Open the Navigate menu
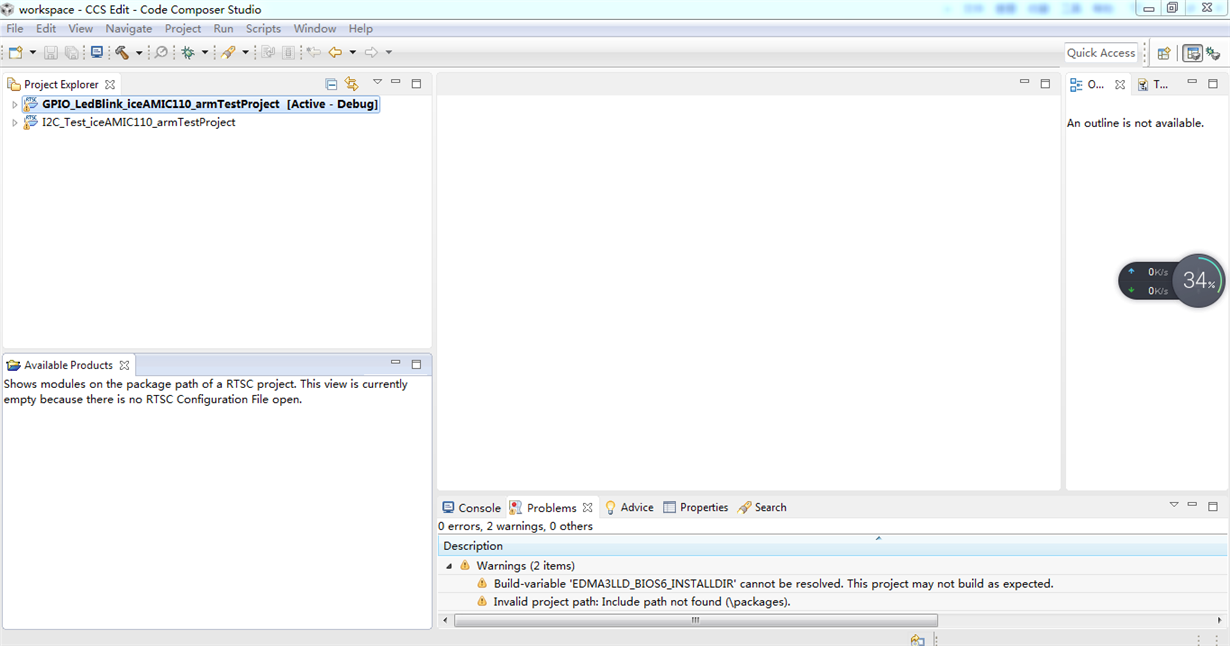The height and width of the screenshot is (646, 1230). [x=129, y=29]
